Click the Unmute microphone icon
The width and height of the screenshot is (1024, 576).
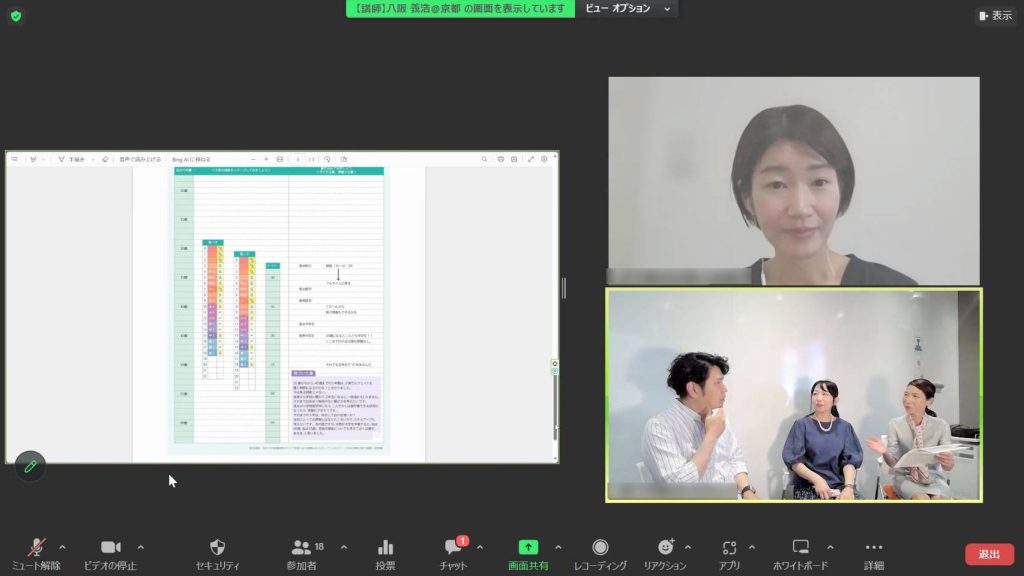pyautogui.click(x=36, y=548)
